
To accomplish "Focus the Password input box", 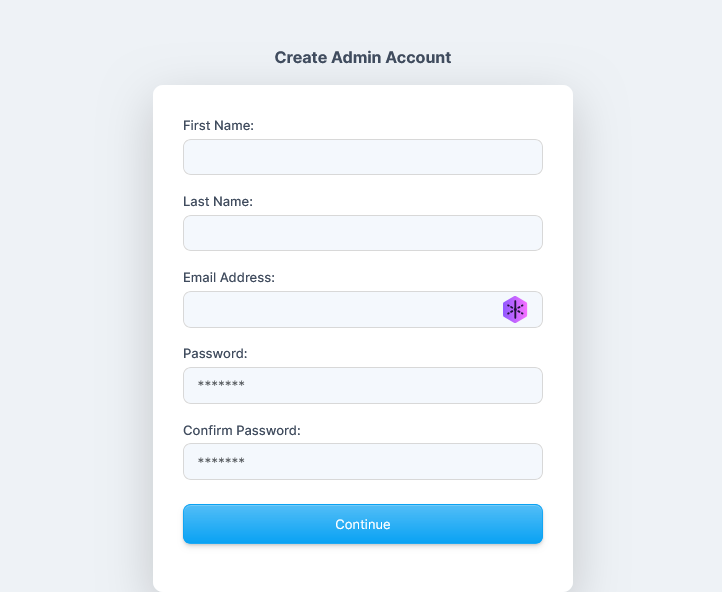I will pyautogui.click(x=363, y=385).
